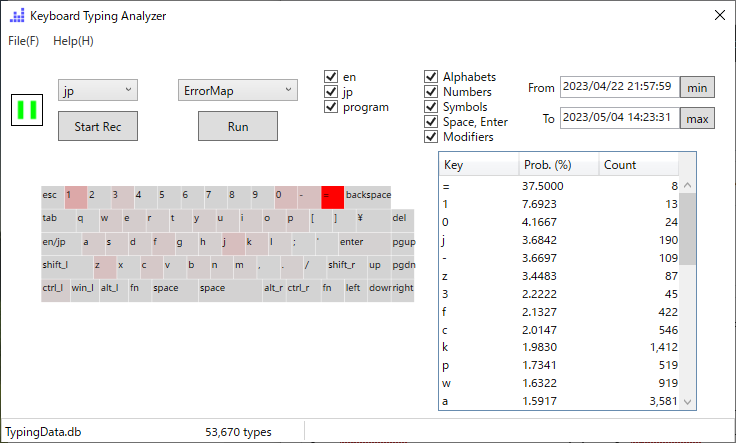This screenshot has width=736, height=443.
Task: Click the pink 1 key on keyboard map
Action: 76,197
